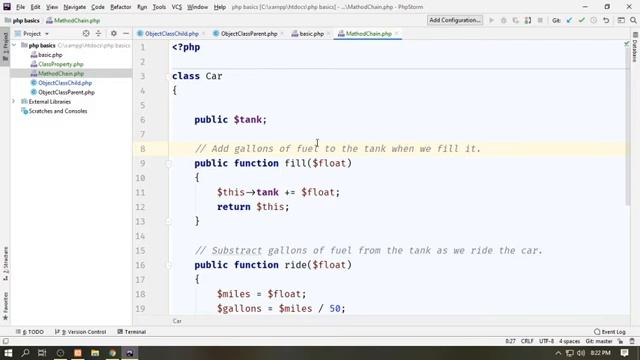Open the Refactor menu
The height and width of the screenshot is (360, 640).
click(x=120, y=7)
